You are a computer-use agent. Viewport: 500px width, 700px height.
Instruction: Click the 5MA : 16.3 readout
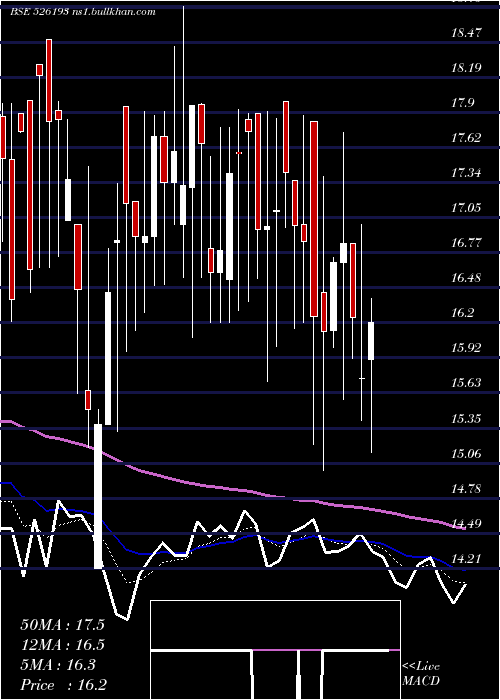[x=58, y=665]
